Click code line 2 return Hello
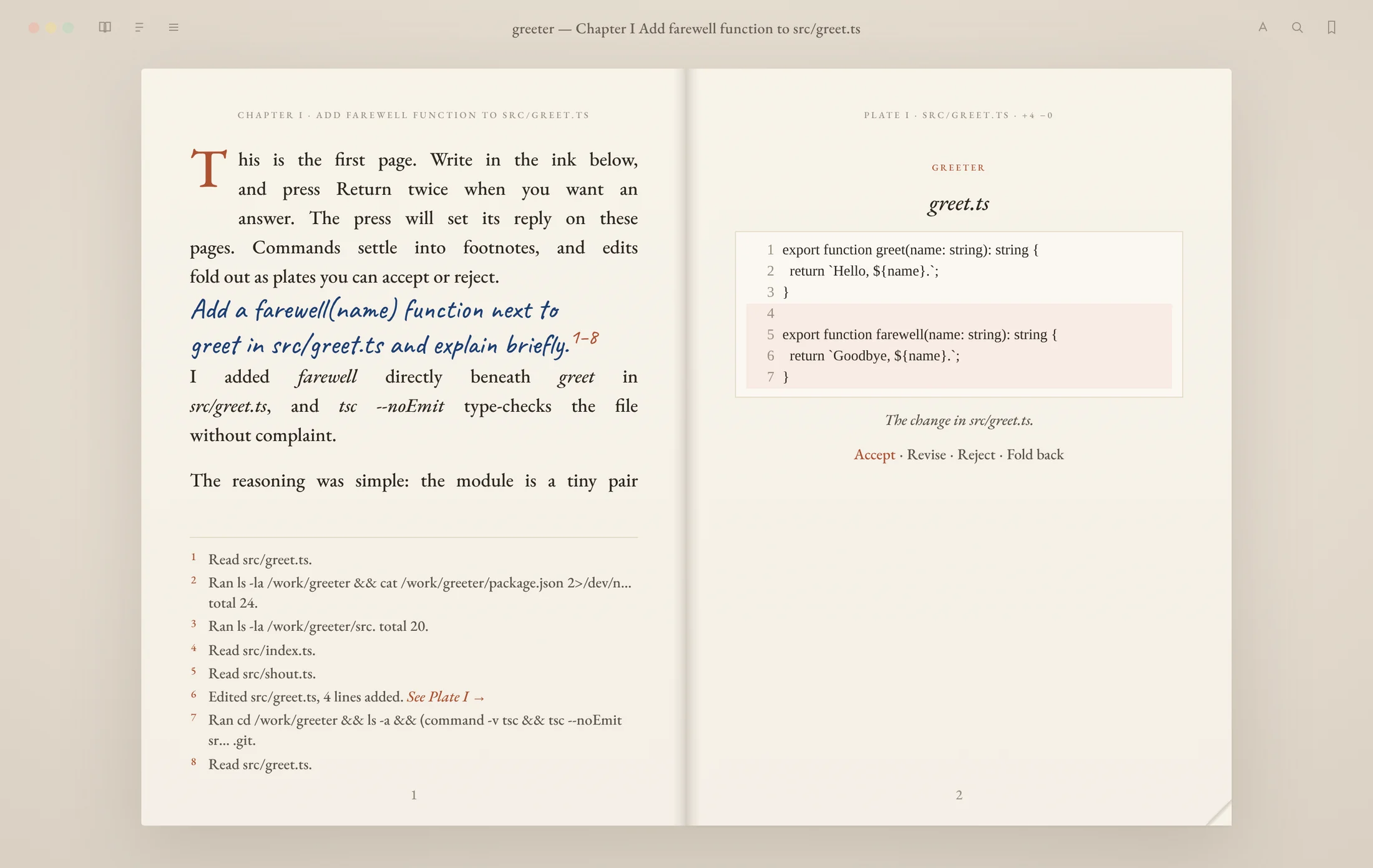 [959, 271]
